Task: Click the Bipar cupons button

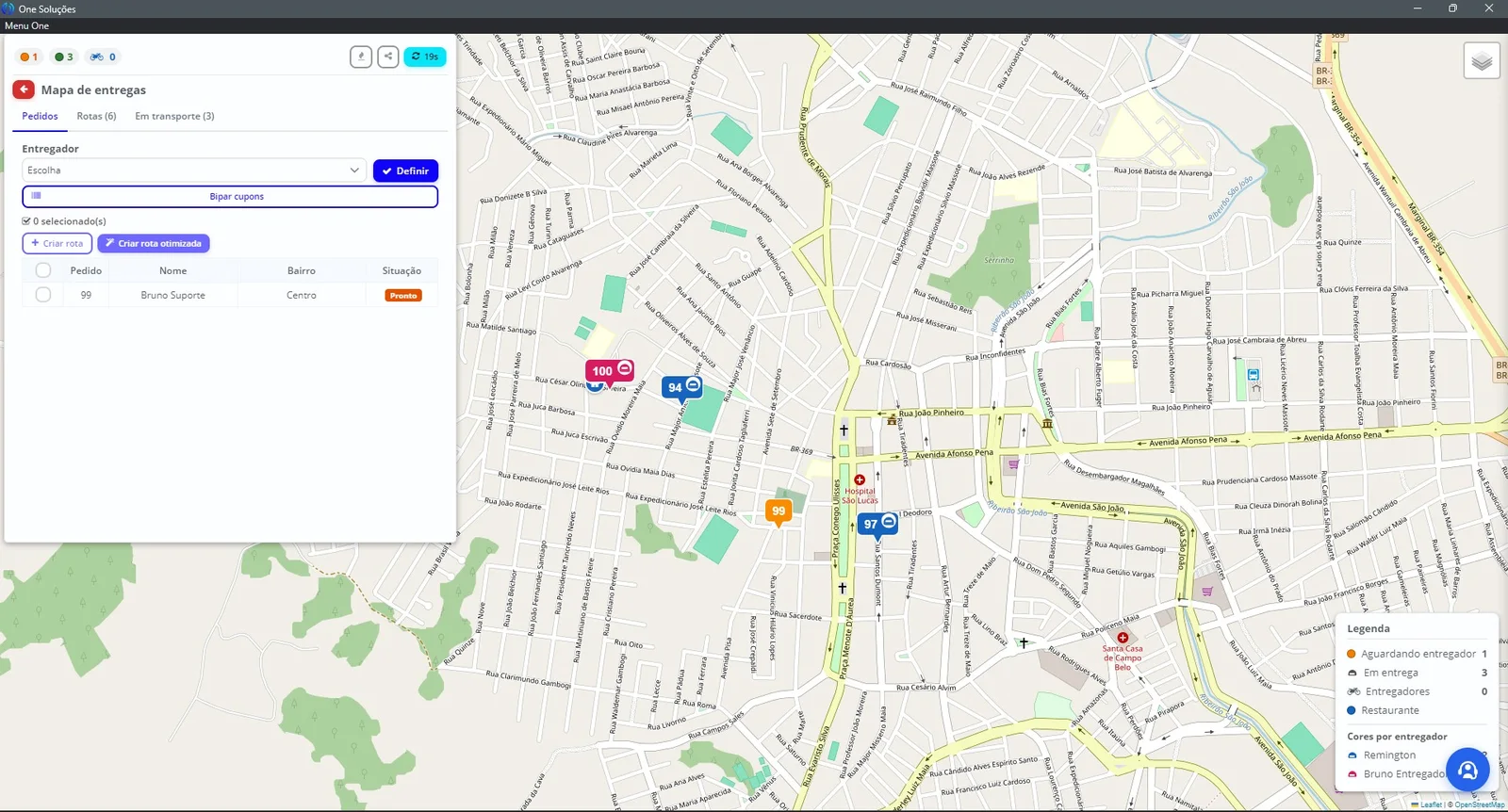Action: coord(230,196)
